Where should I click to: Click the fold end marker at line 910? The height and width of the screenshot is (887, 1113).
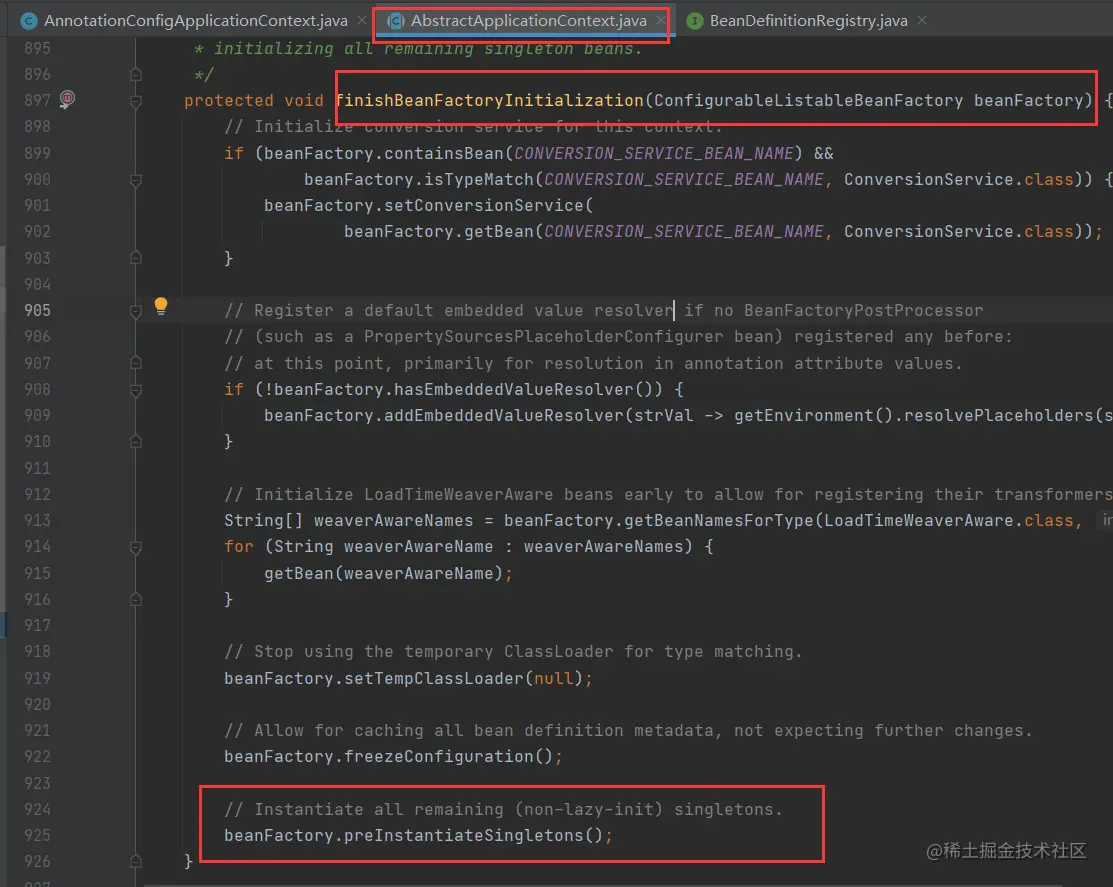136,442
